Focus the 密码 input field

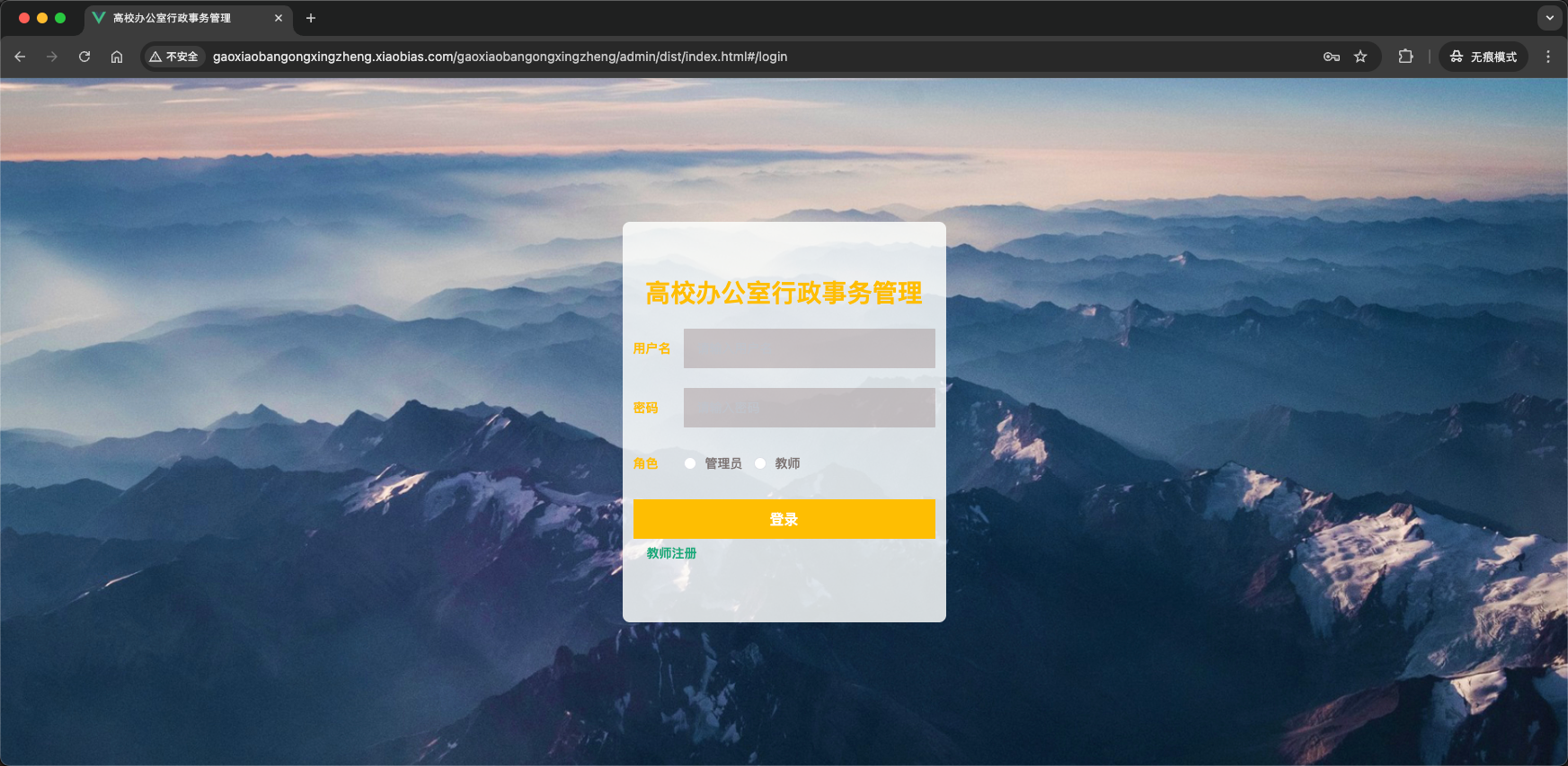(x=810, y=408)
